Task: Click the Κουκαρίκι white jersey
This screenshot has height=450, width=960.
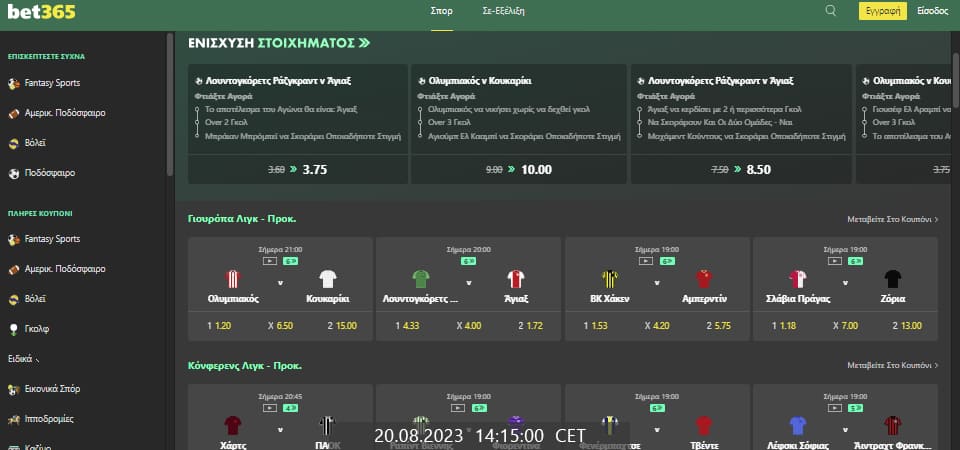Action: tap(328, 279)
